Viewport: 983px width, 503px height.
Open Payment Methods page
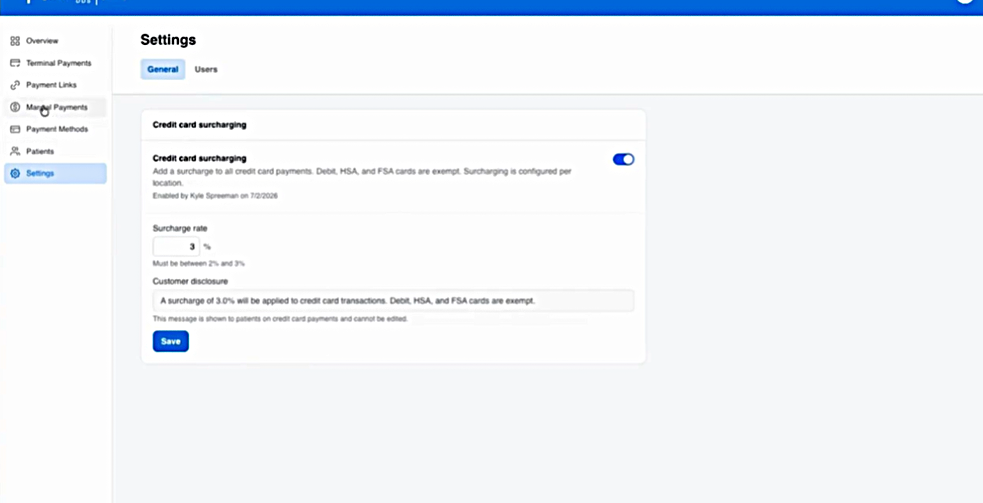point(55,129)
